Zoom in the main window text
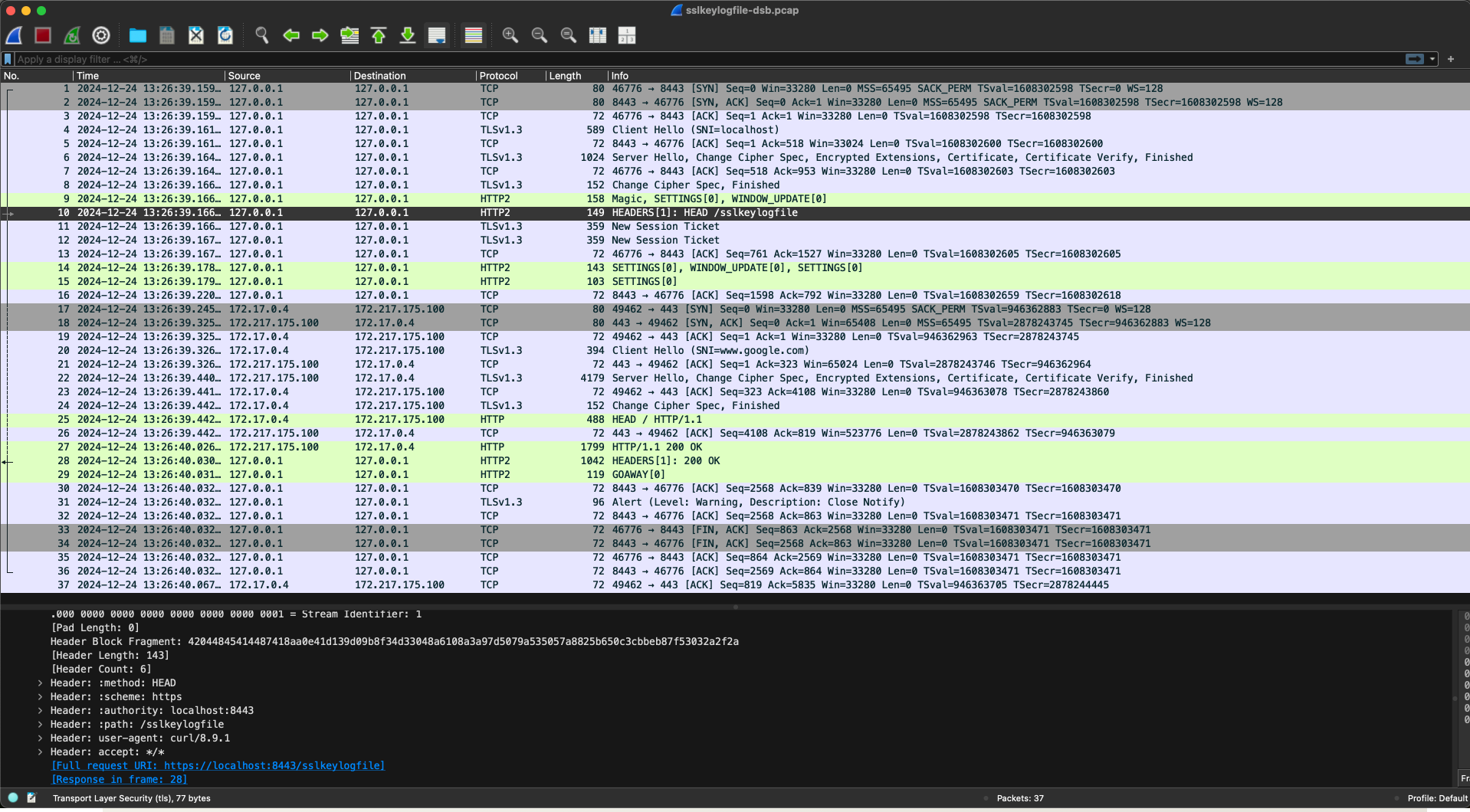 pos(510,35)
